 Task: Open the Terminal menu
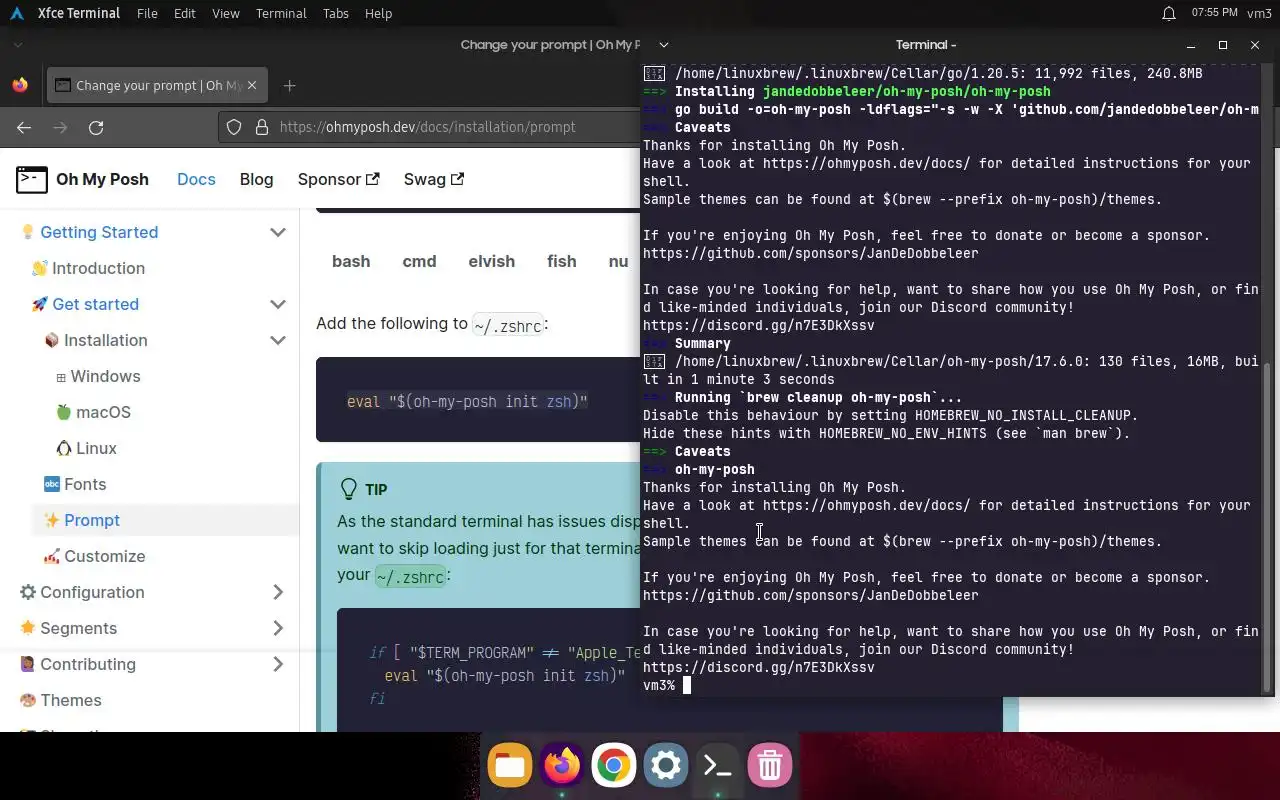tap(281, 13)
